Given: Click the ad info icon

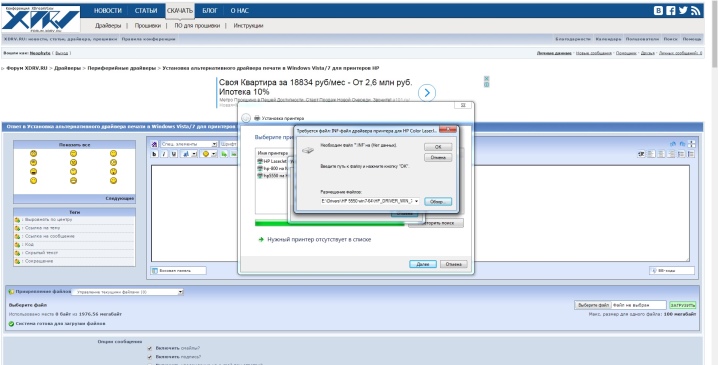Looking at the screenshot, I should [x=487, y=84].
